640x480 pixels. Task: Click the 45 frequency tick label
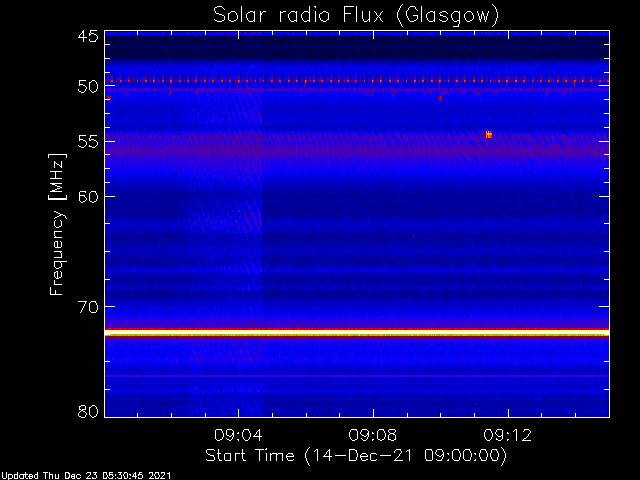tap(88, 37)
